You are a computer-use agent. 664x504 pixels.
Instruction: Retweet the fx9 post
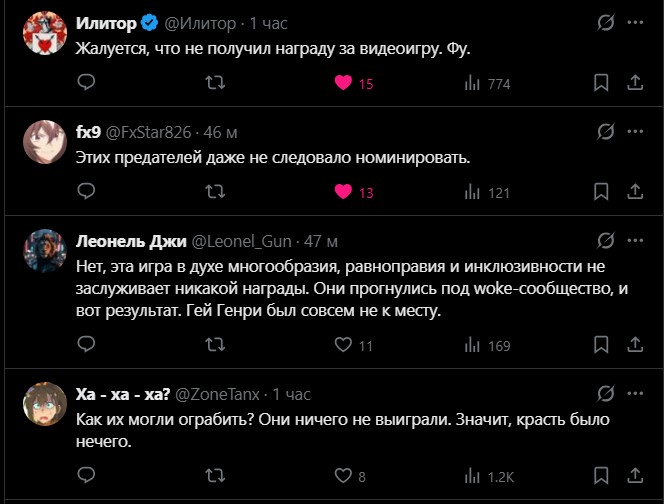click(x=214, y=192)
